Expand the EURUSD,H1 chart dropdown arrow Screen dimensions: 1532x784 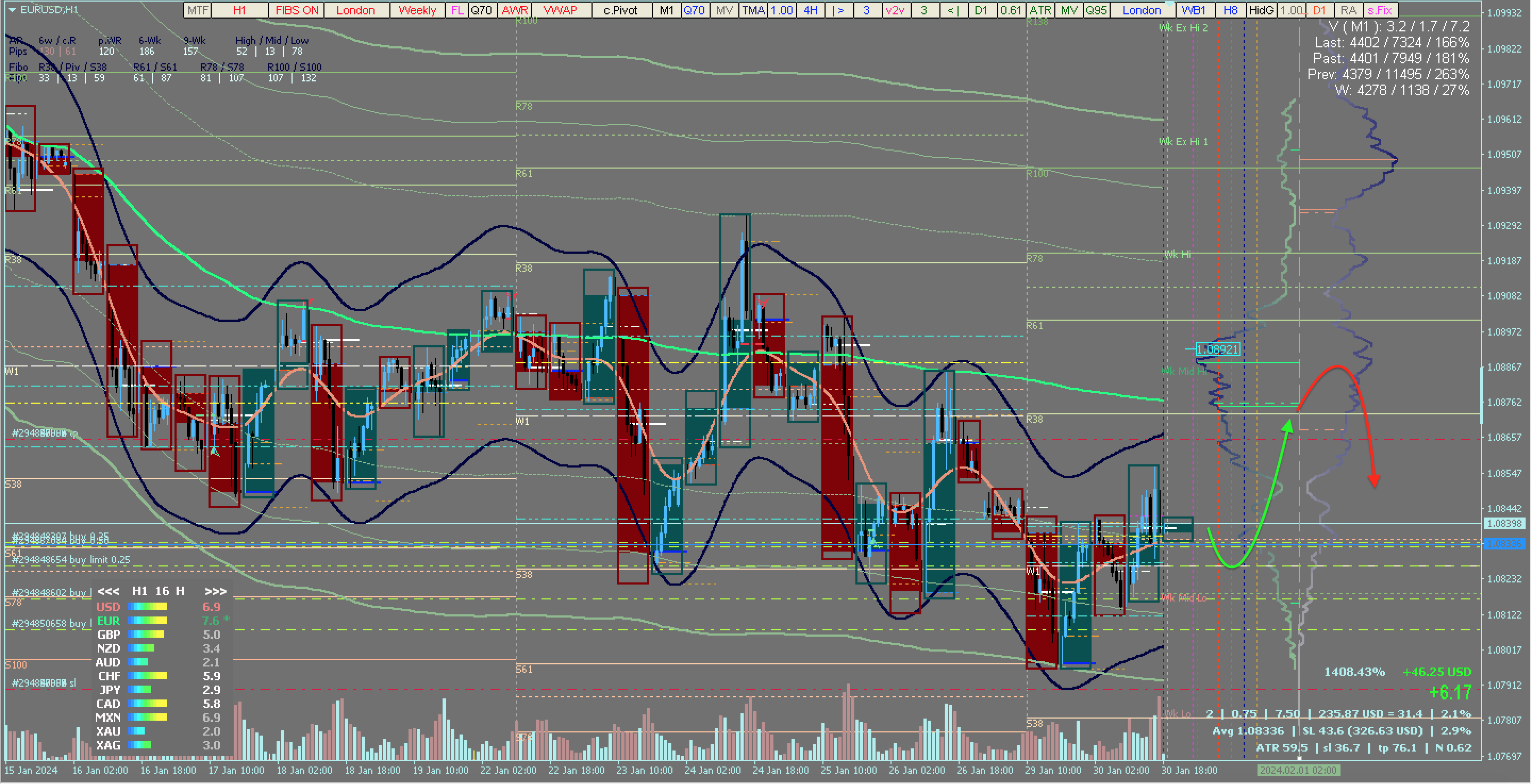(12, 10)
